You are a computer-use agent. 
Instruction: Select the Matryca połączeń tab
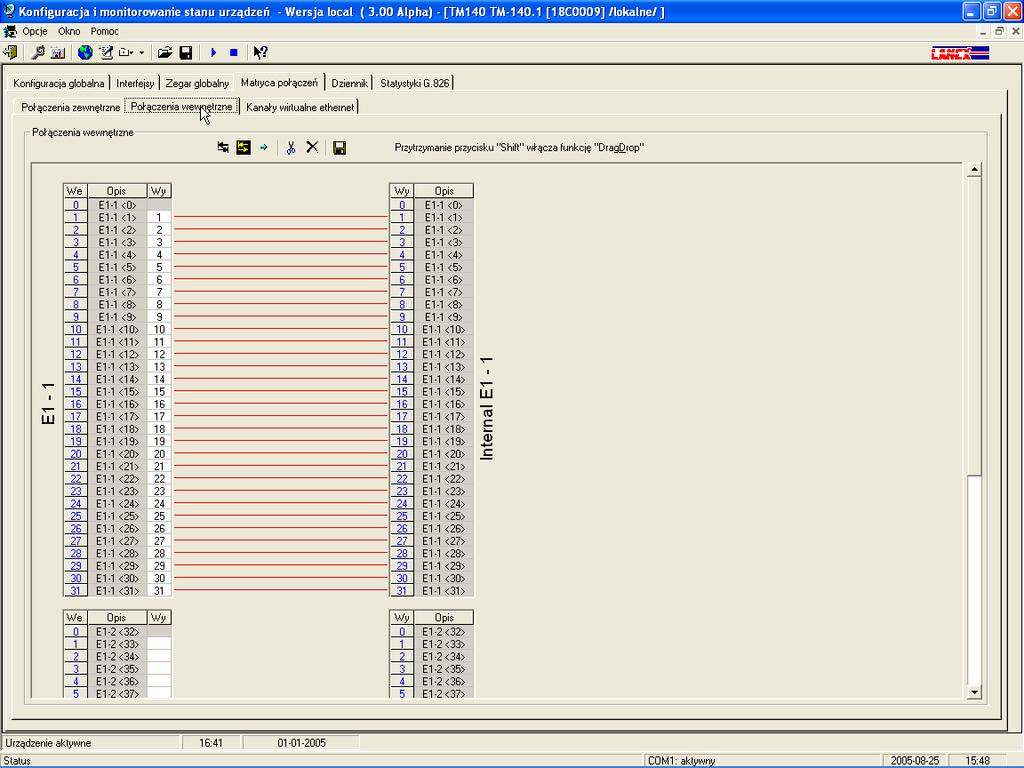click(x=279, y=82)
